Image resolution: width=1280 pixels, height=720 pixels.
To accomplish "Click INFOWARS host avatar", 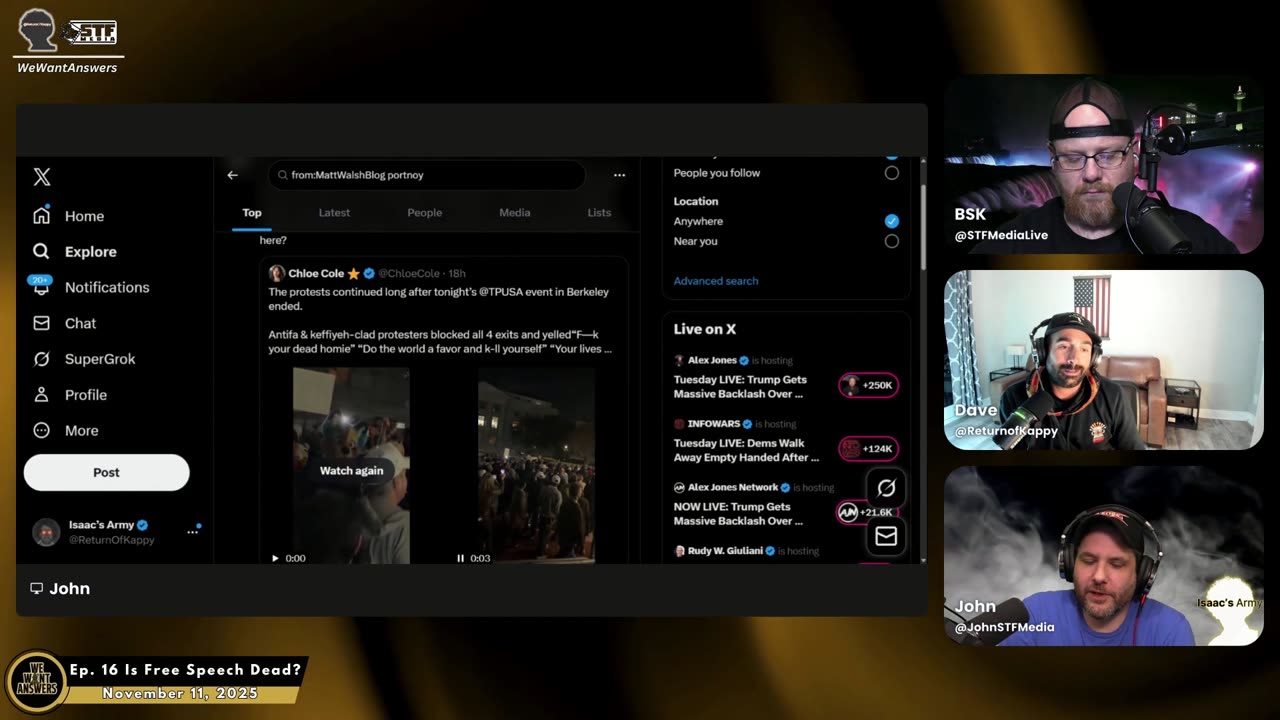I will 679,424.
